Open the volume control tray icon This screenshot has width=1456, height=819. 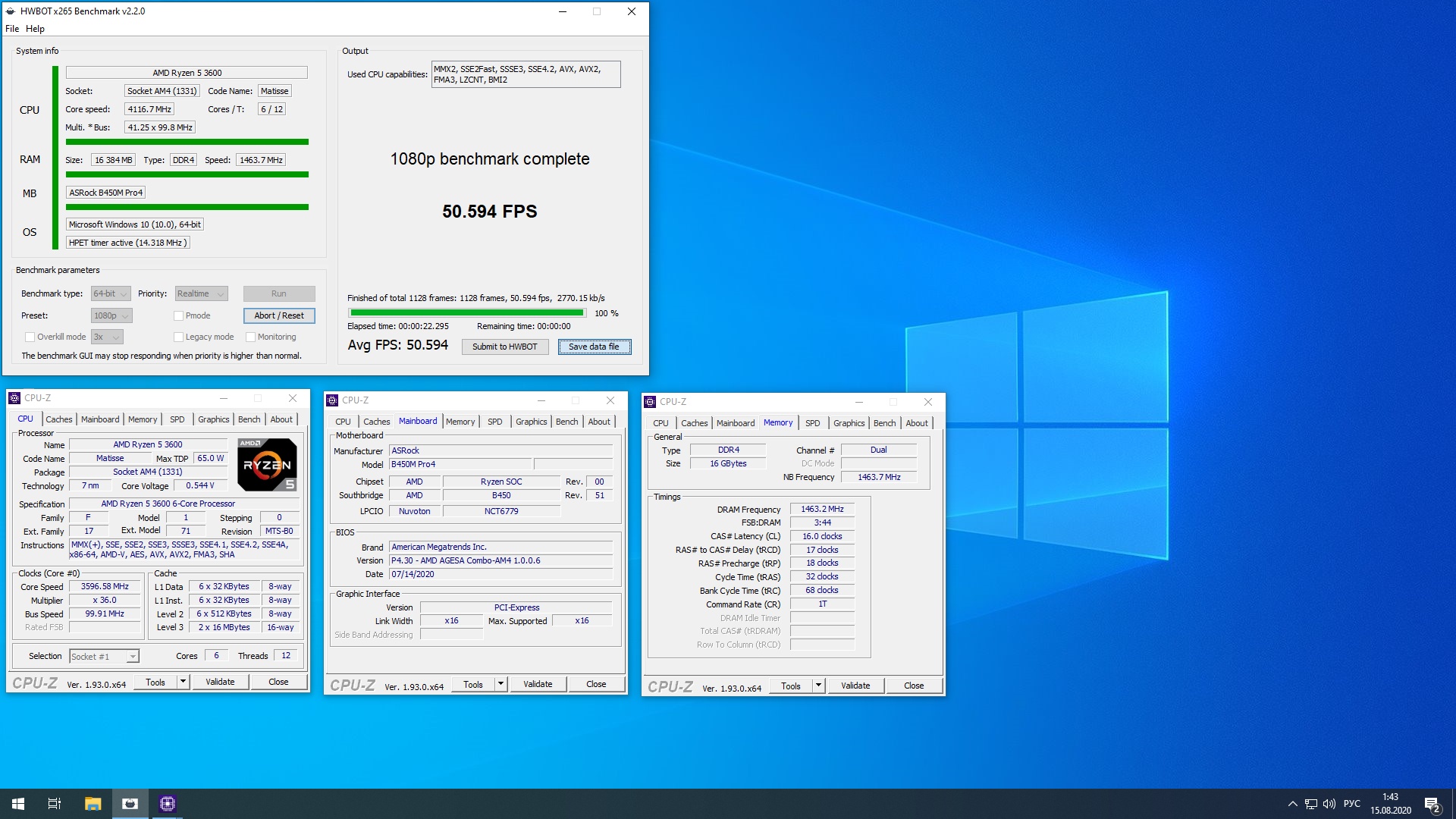click(1329, 804)
